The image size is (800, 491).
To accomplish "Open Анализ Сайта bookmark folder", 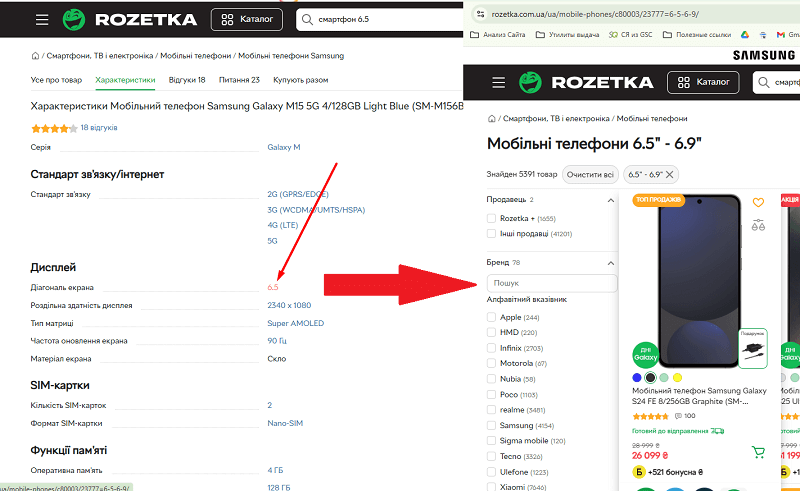I will [497, 35].
